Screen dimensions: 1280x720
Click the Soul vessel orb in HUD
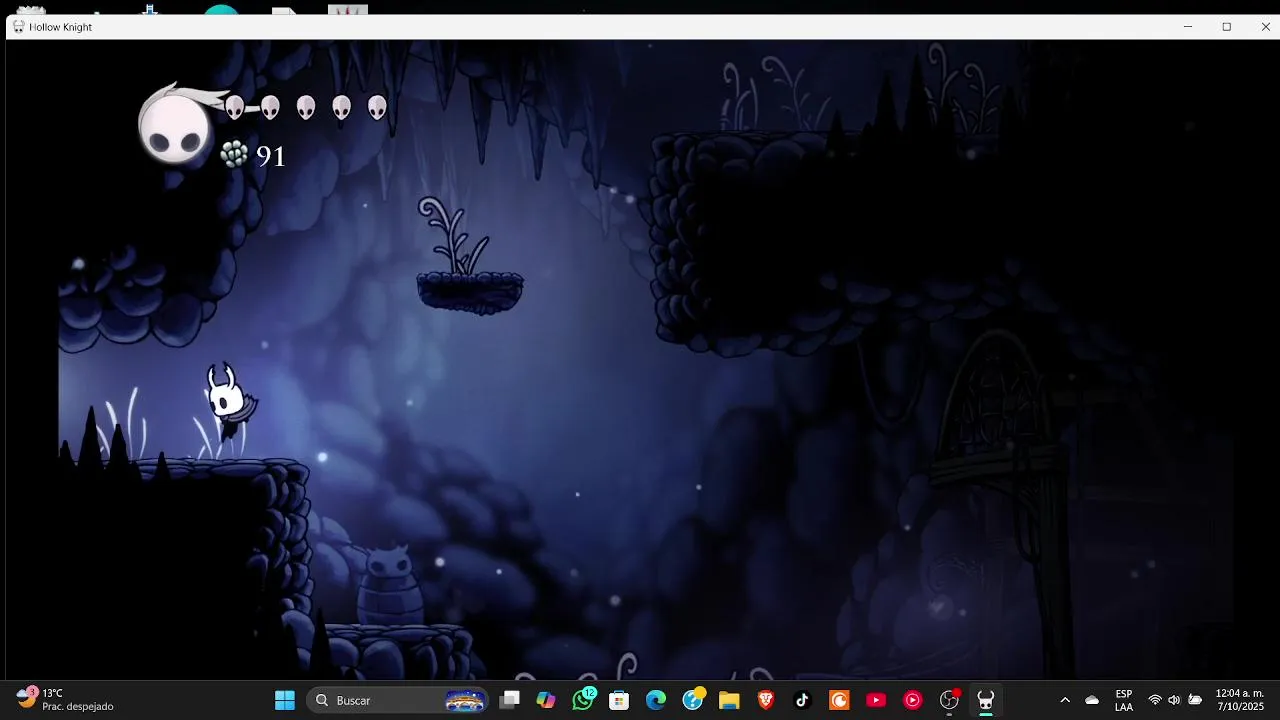[x=176, y=128]
